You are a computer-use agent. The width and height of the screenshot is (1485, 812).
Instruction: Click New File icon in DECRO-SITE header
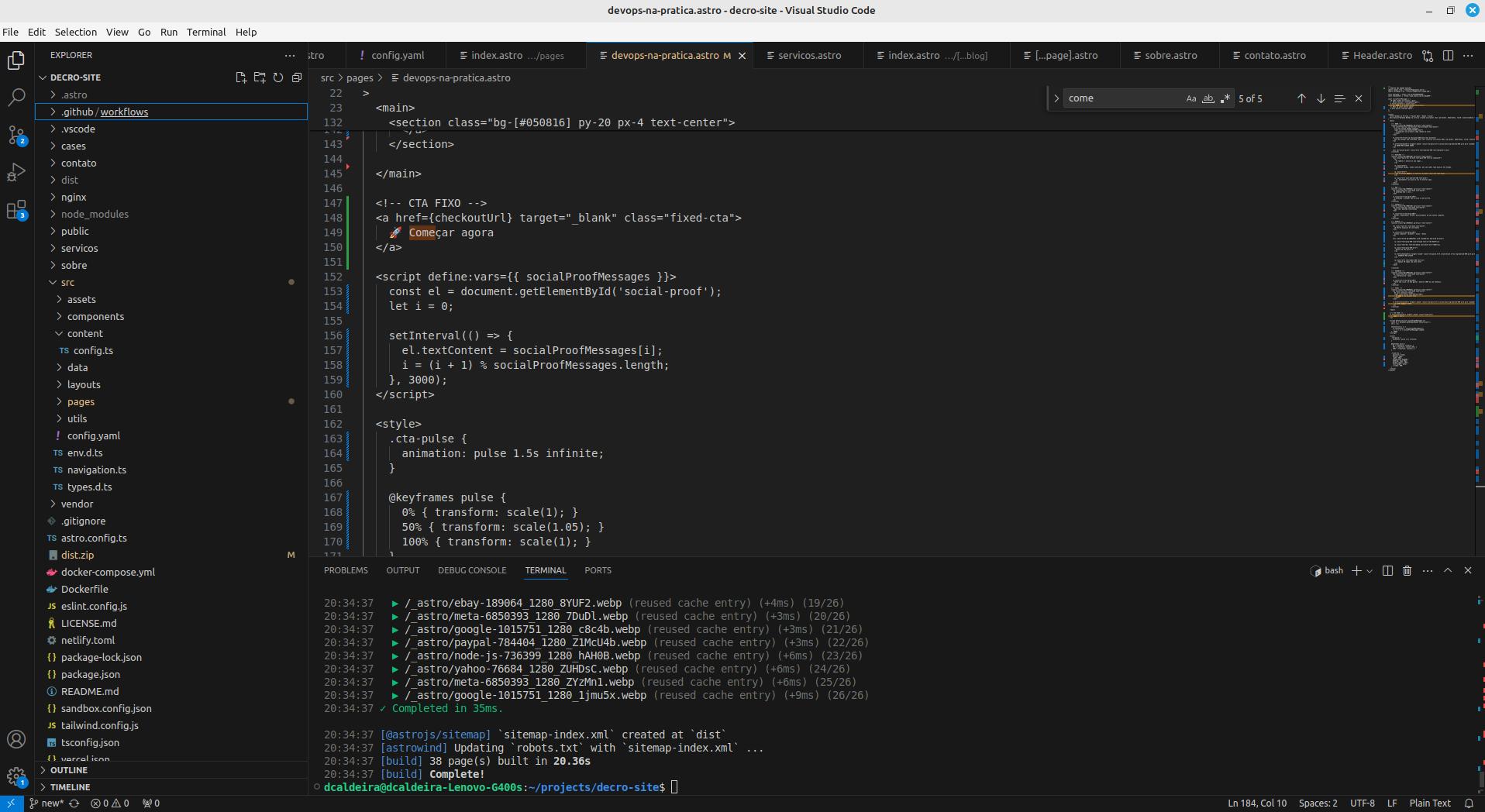pos(241,77)
